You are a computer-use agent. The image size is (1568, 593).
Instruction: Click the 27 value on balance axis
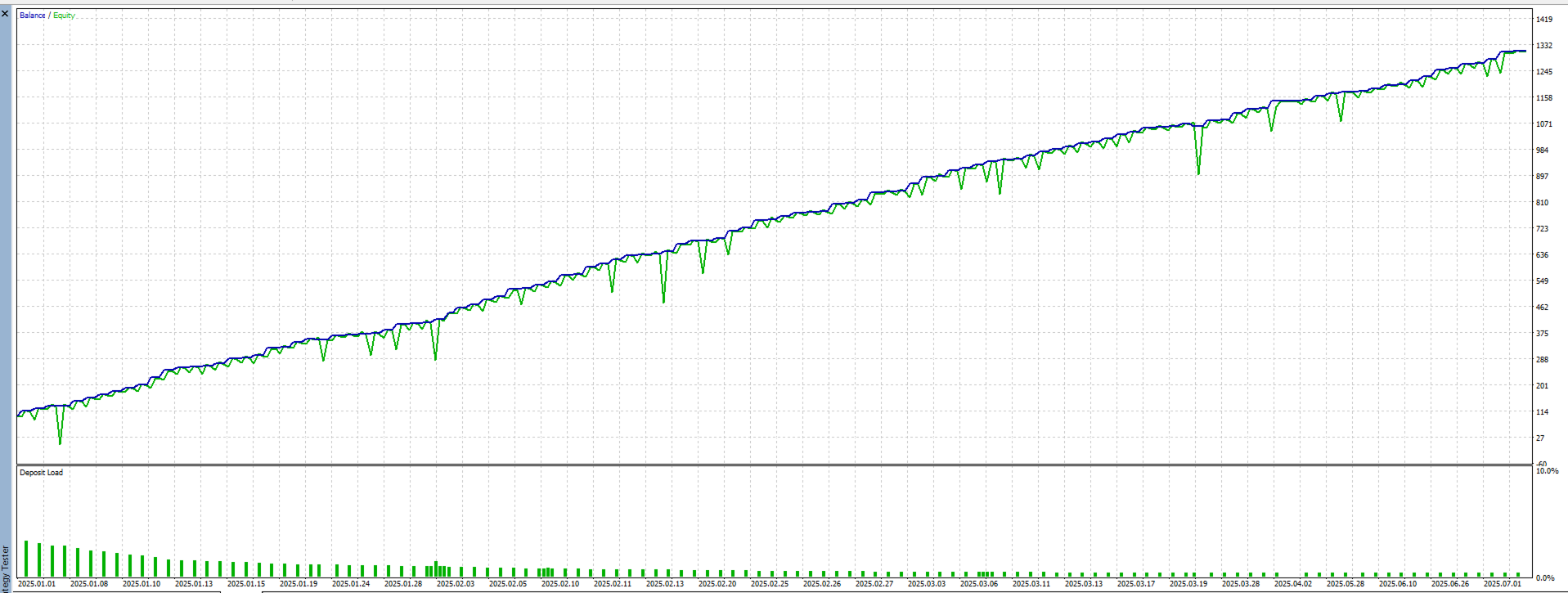coord(1540,438)
